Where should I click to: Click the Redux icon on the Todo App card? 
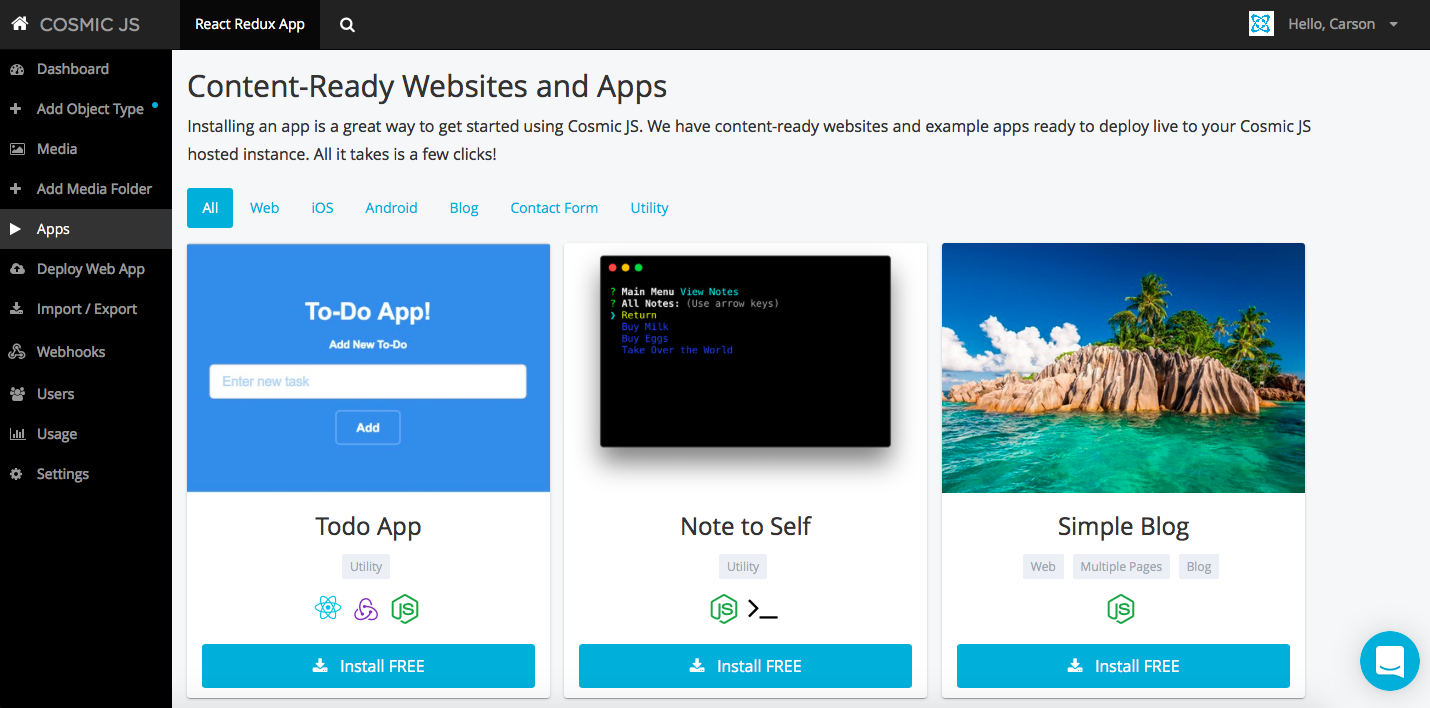click(x=366, y=608)
